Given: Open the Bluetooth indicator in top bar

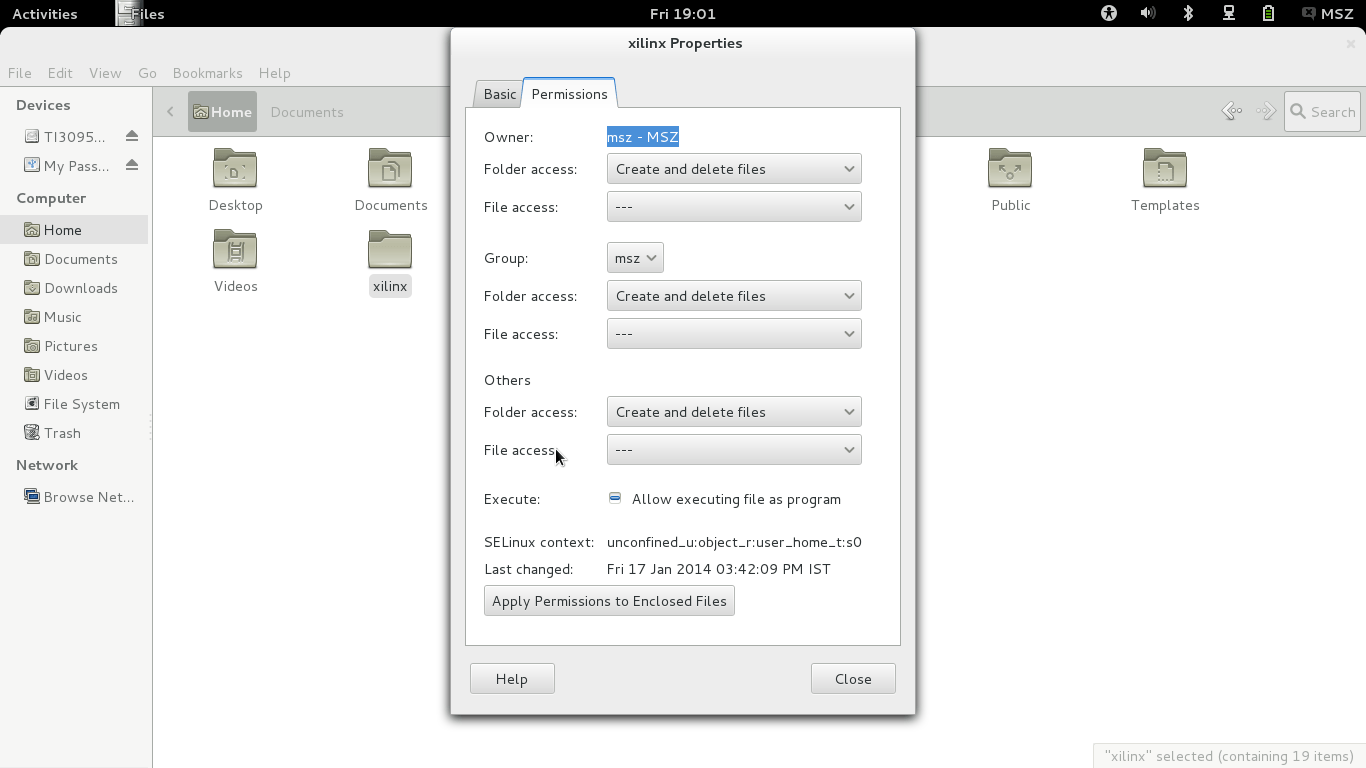Looking at the screenshot, I should coord(1188,13).
